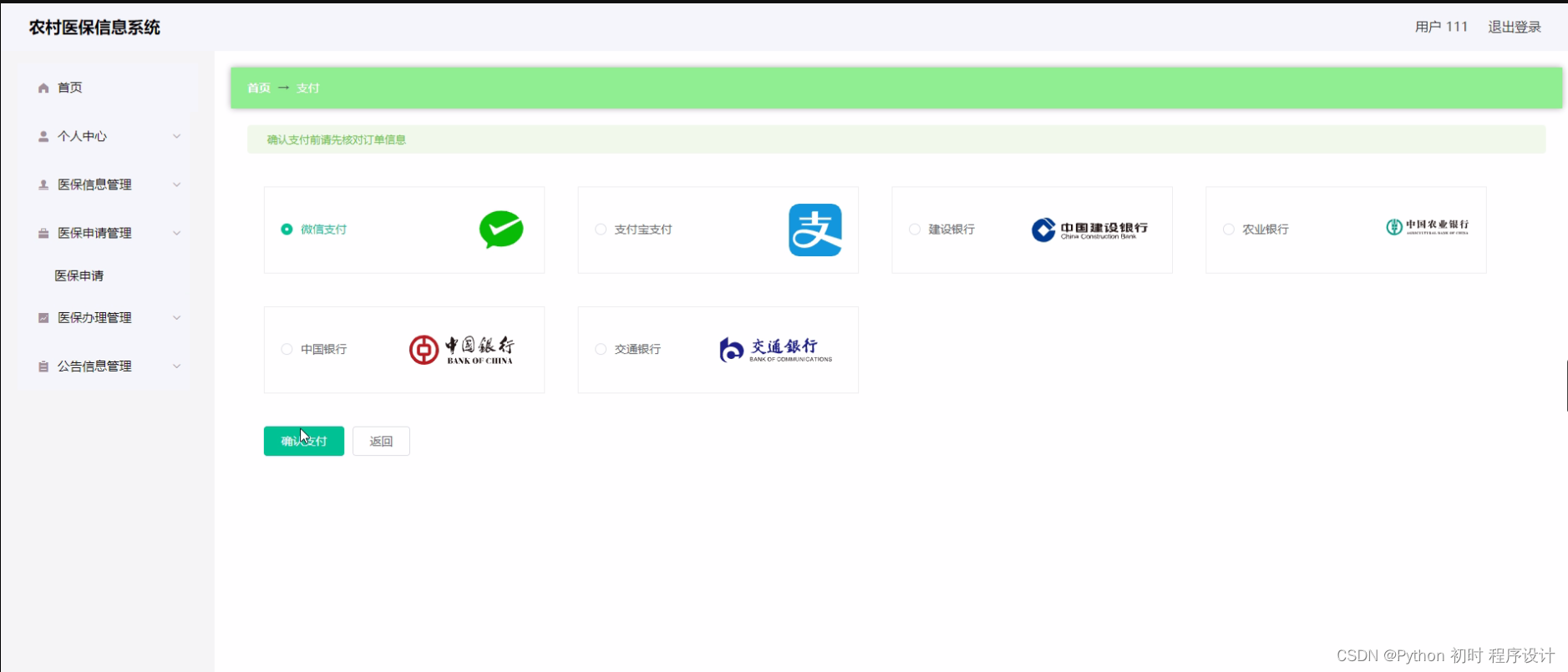Click the person icon beside 个人中心
This screenshot has width=1568, height=672.
tap(43, 136)
